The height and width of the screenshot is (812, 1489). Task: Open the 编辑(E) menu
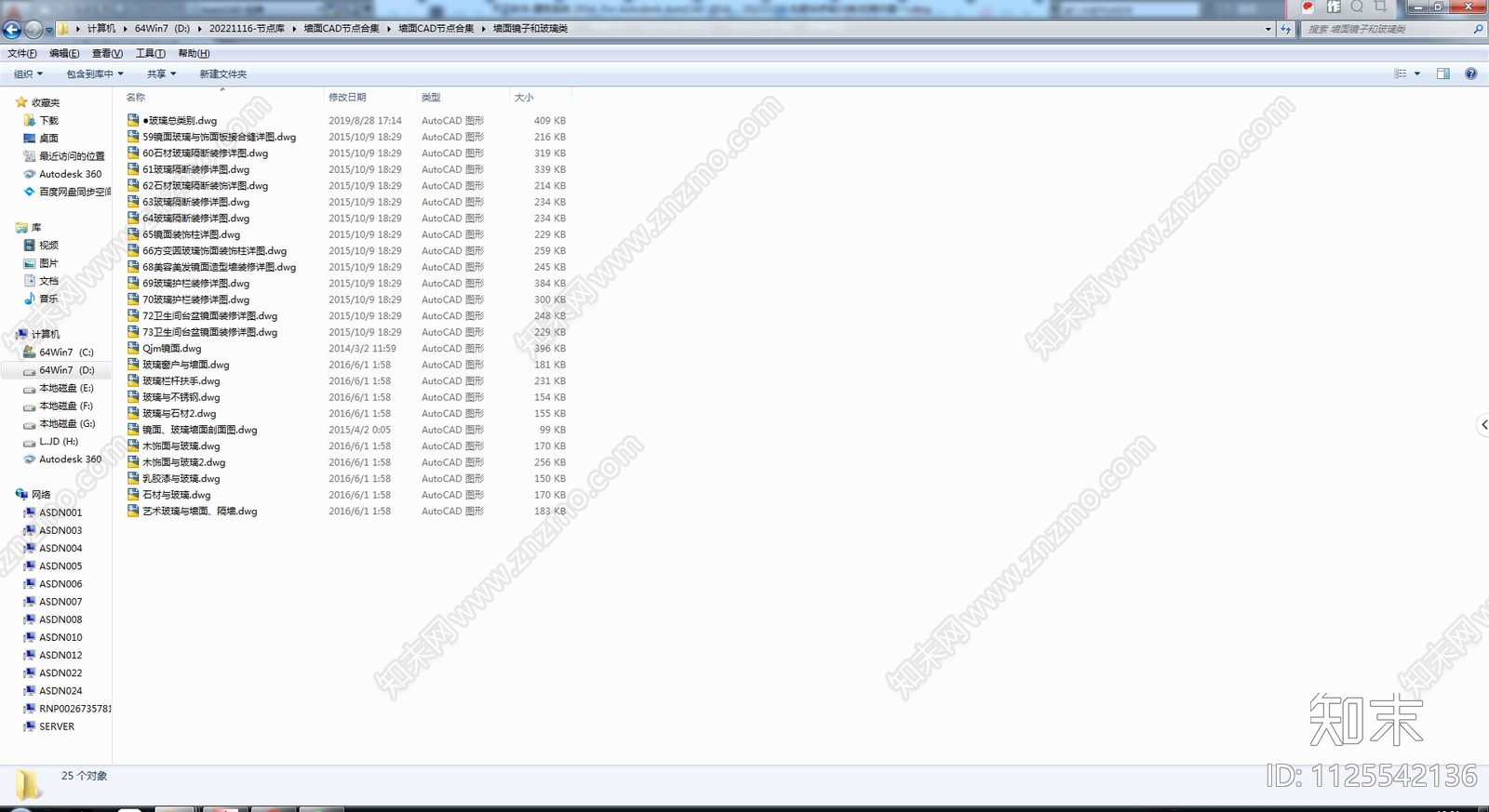pyautogui.click(x=64, y=53)
